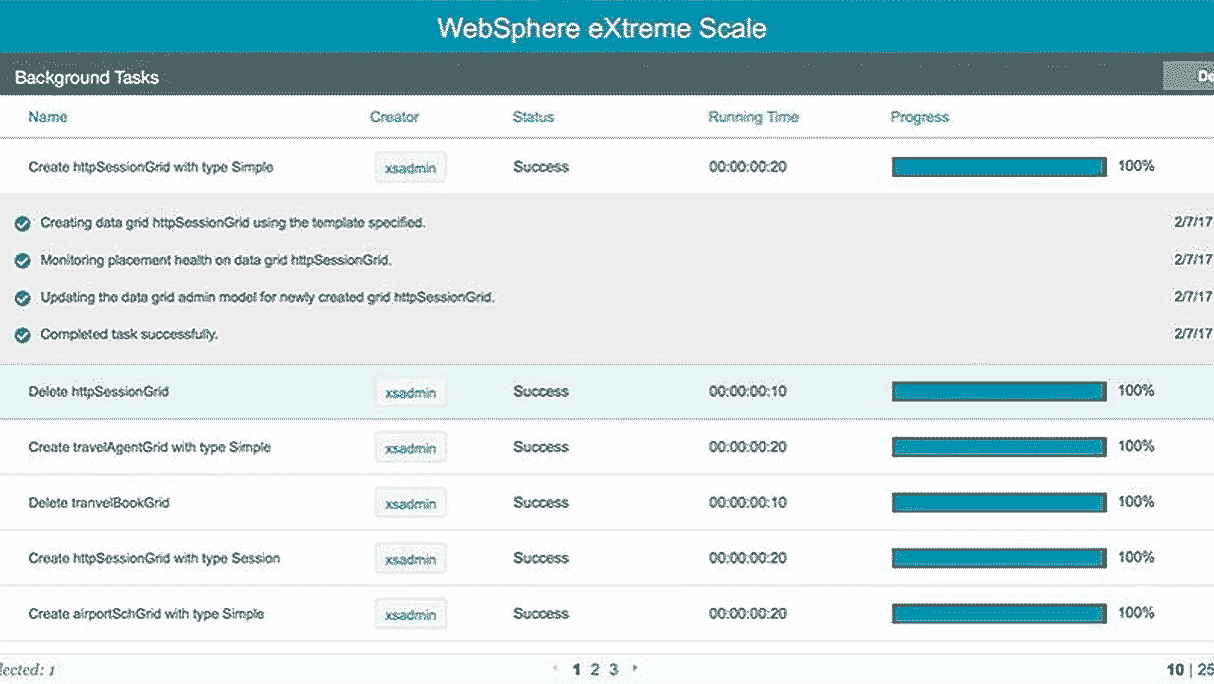
Task: Click the Running Time column header
Action: point(753,117)
